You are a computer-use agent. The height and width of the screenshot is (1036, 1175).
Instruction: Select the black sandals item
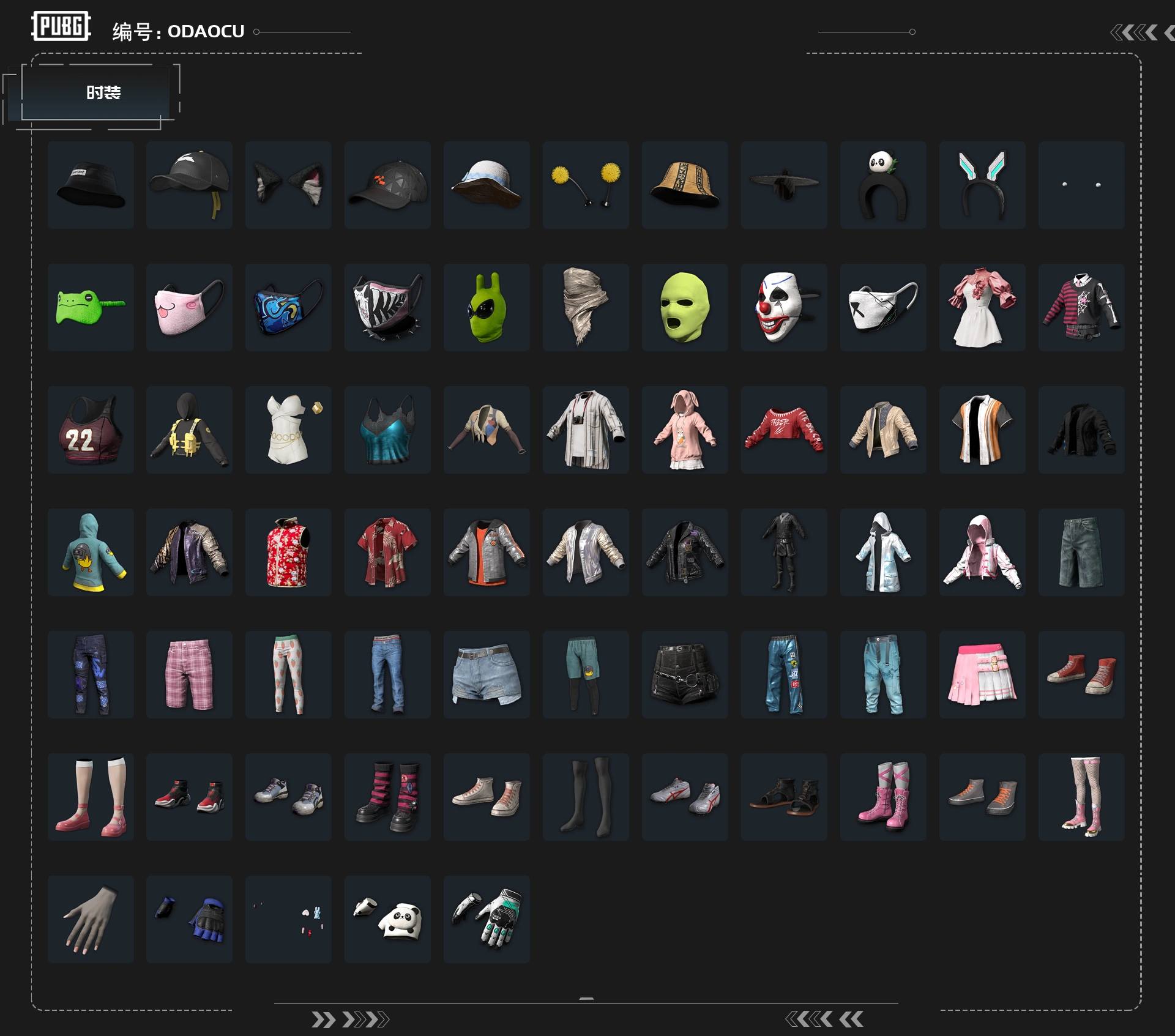click(784, 797)
